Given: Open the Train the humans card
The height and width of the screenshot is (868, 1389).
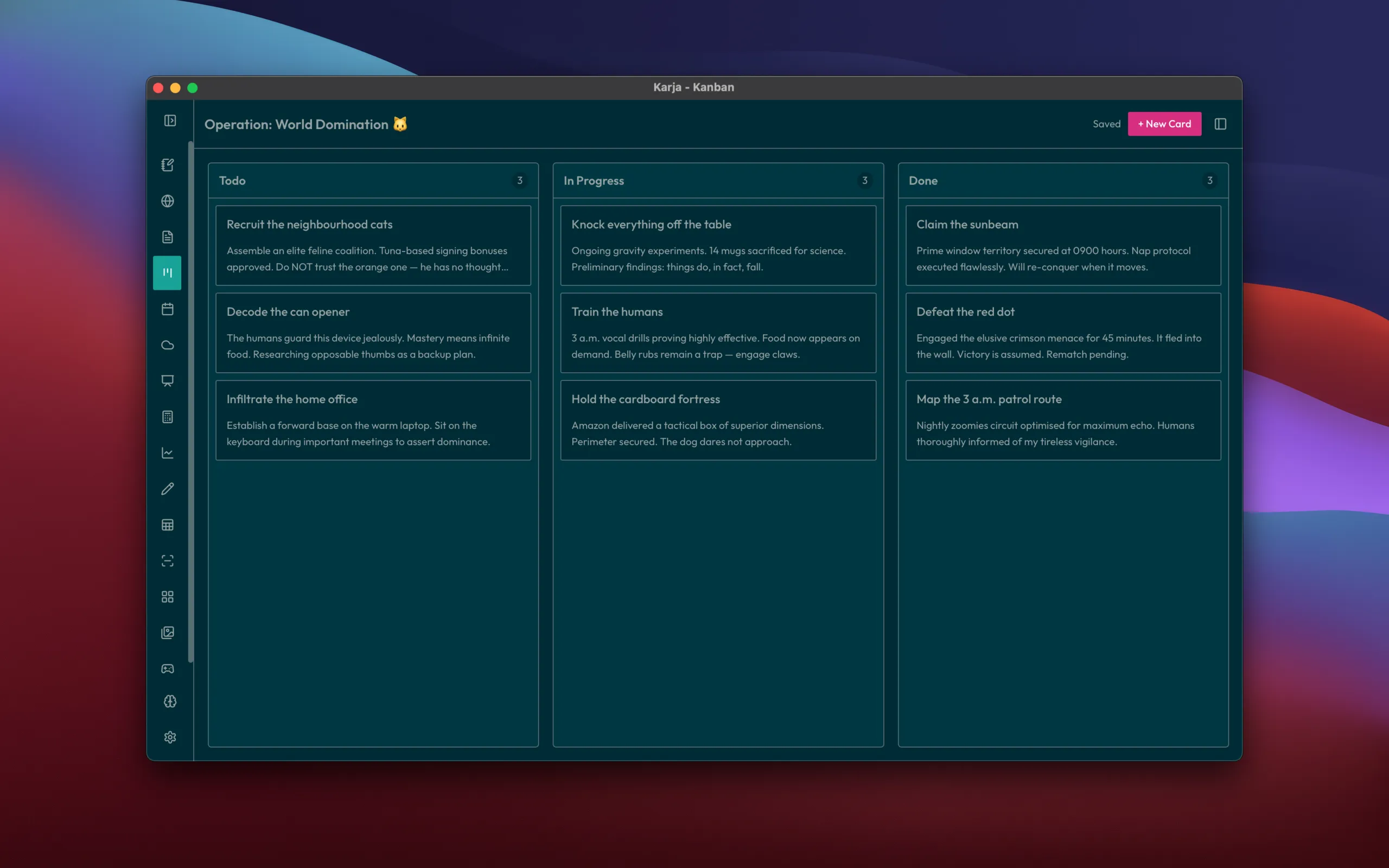Looking at the screenshot, I should (718, 333).
